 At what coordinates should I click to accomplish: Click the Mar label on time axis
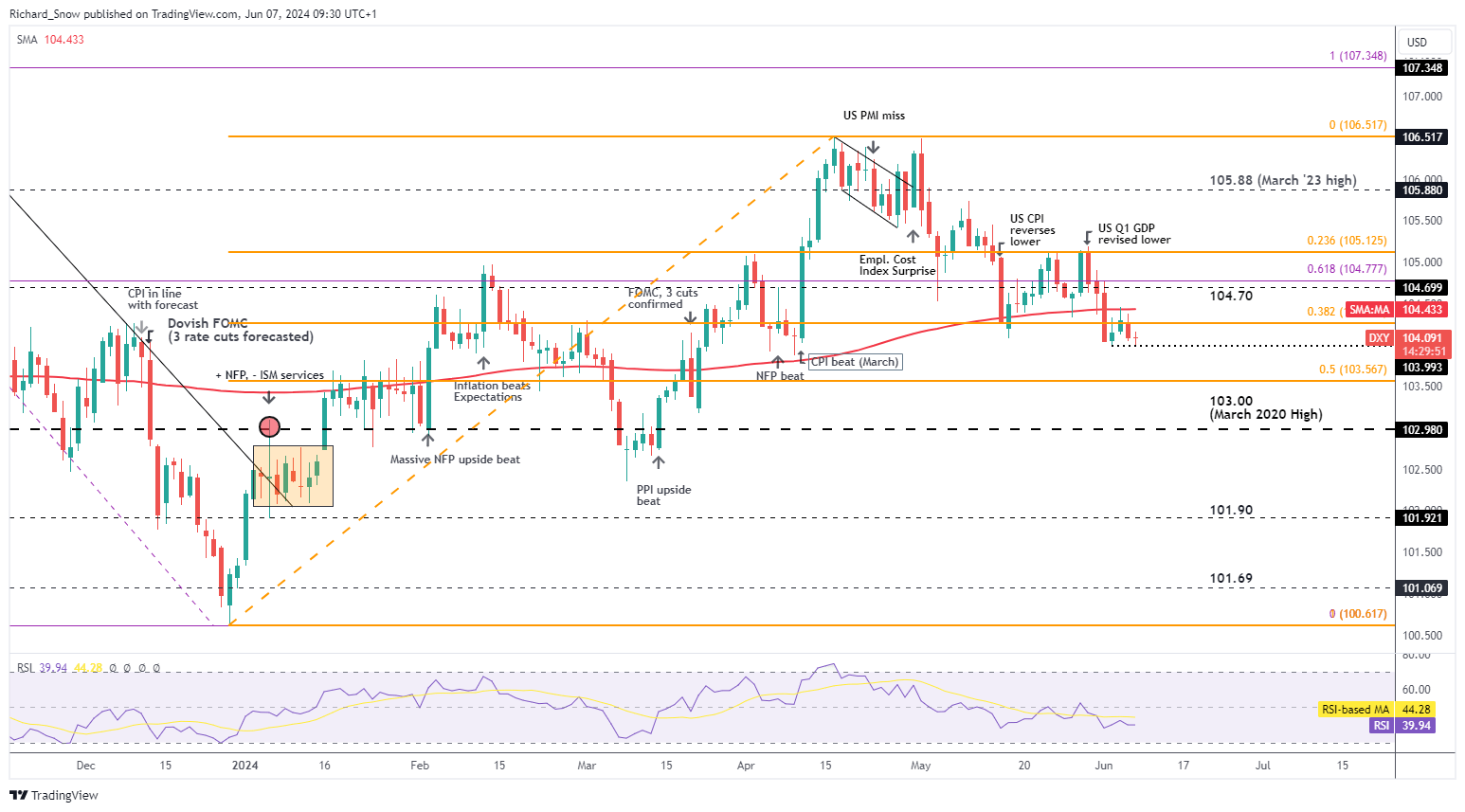click(x=587, y=766)
